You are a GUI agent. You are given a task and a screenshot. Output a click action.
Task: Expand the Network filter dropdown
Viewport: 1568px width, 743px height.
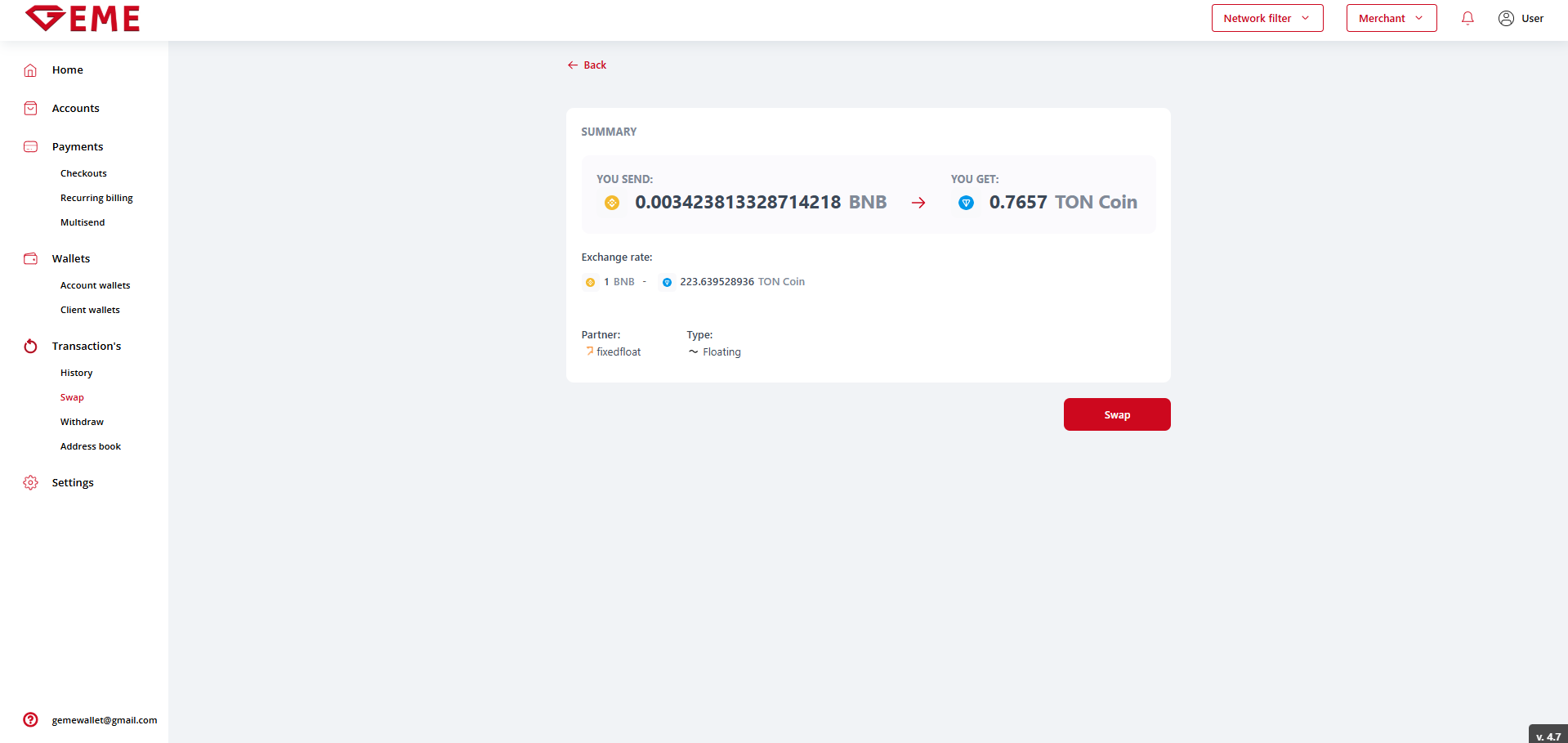point(1266,18)
